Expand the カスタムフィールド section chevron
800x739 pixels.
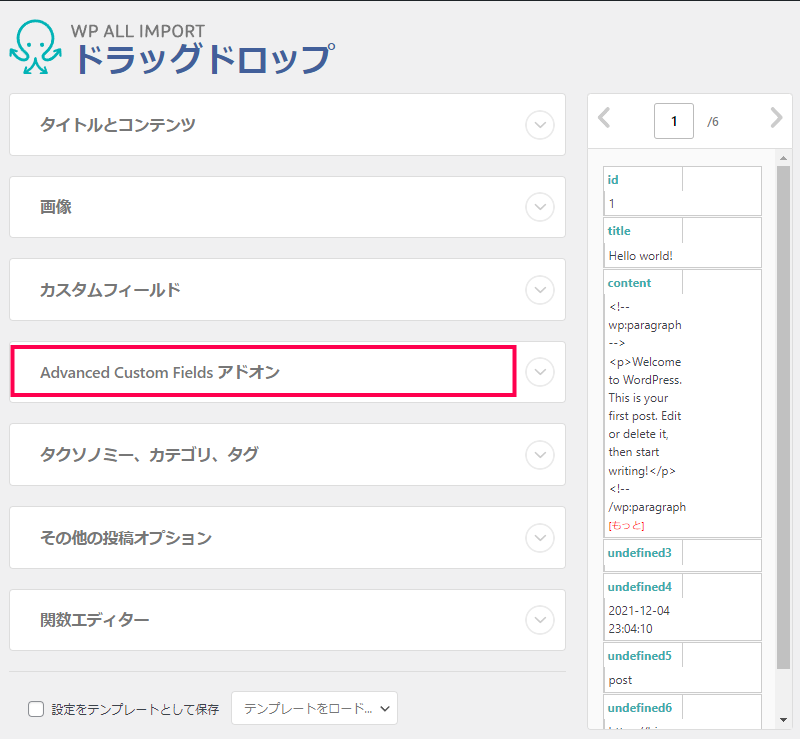click(540, 289)
